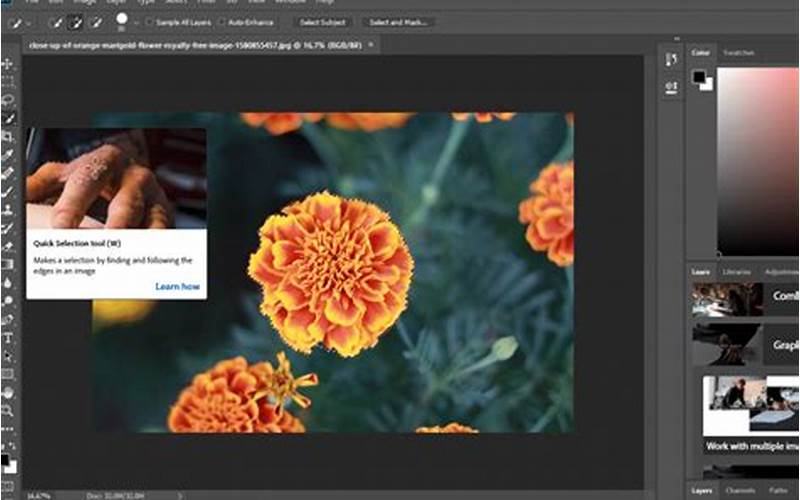
Task: Choose Add to Selection mode
Action: coord(76,22)
